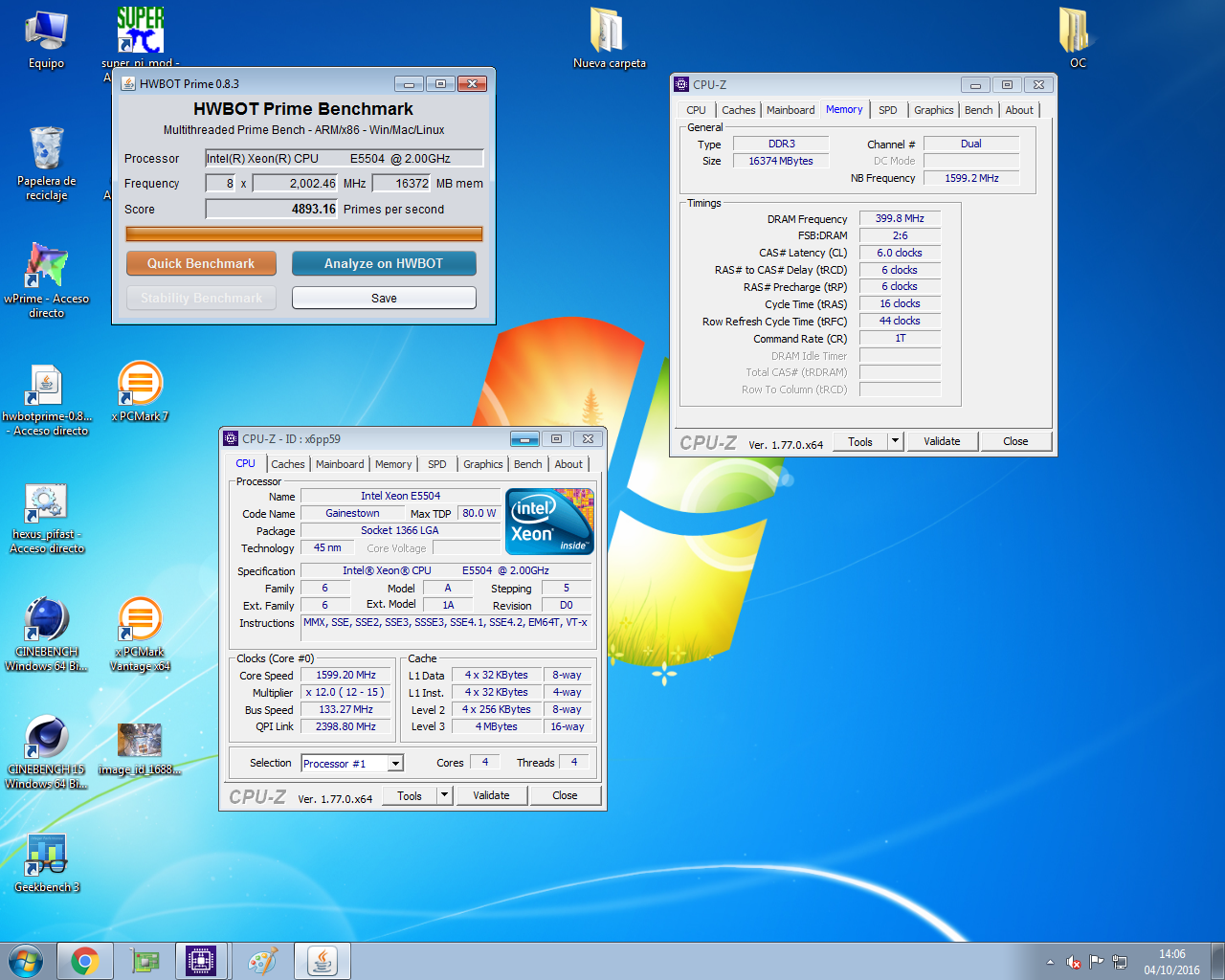This screenshot has height=980, width=1225.
Task: Open Tools dropdown arrow in Memory window
Action: (x=895, y=441)
